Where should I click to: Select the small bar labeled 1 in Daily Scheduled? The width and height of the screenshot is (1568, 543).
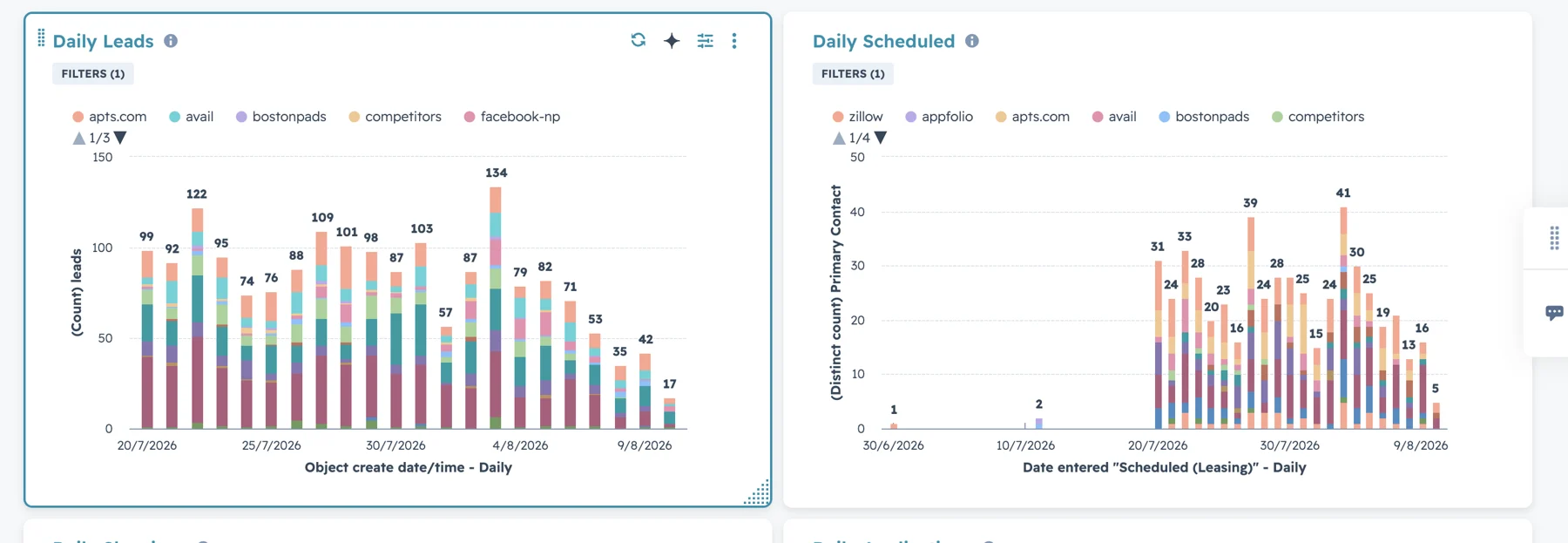[894, 426]
